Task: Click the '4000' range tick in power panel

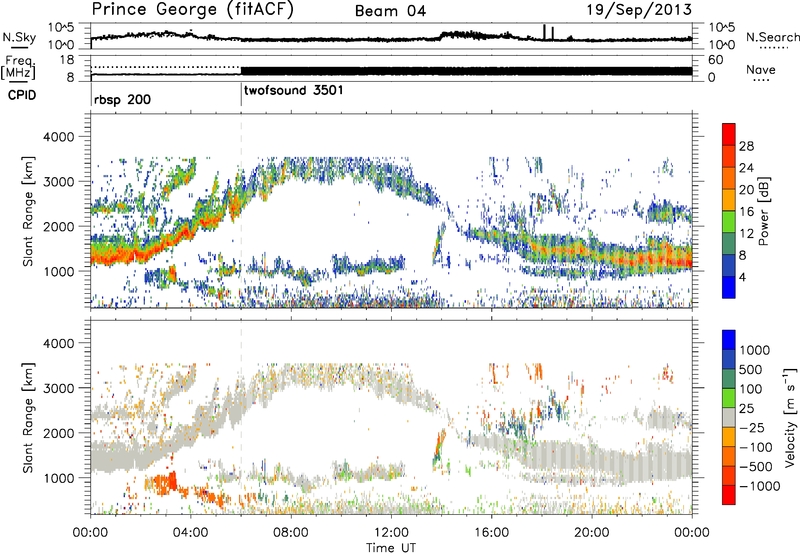Action: (x=58, y=137)
